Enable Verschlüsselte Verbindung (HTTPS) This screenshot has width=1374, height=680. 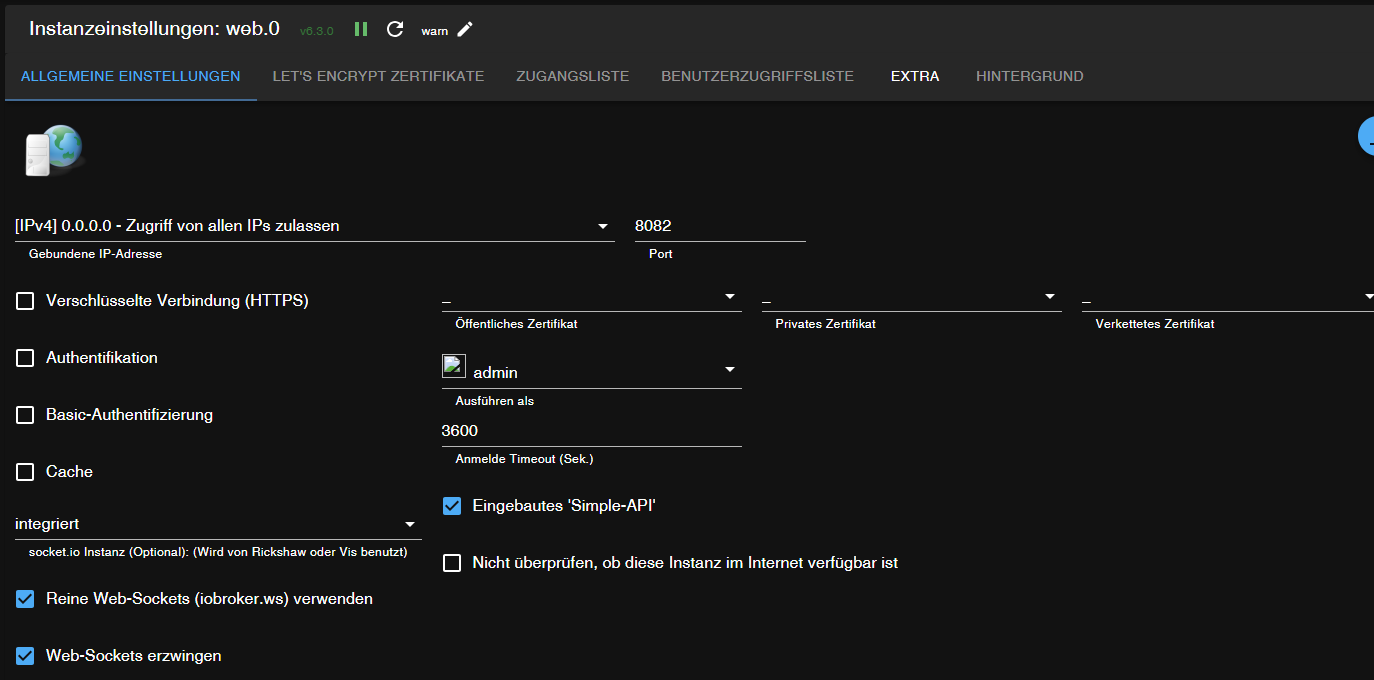25,301
